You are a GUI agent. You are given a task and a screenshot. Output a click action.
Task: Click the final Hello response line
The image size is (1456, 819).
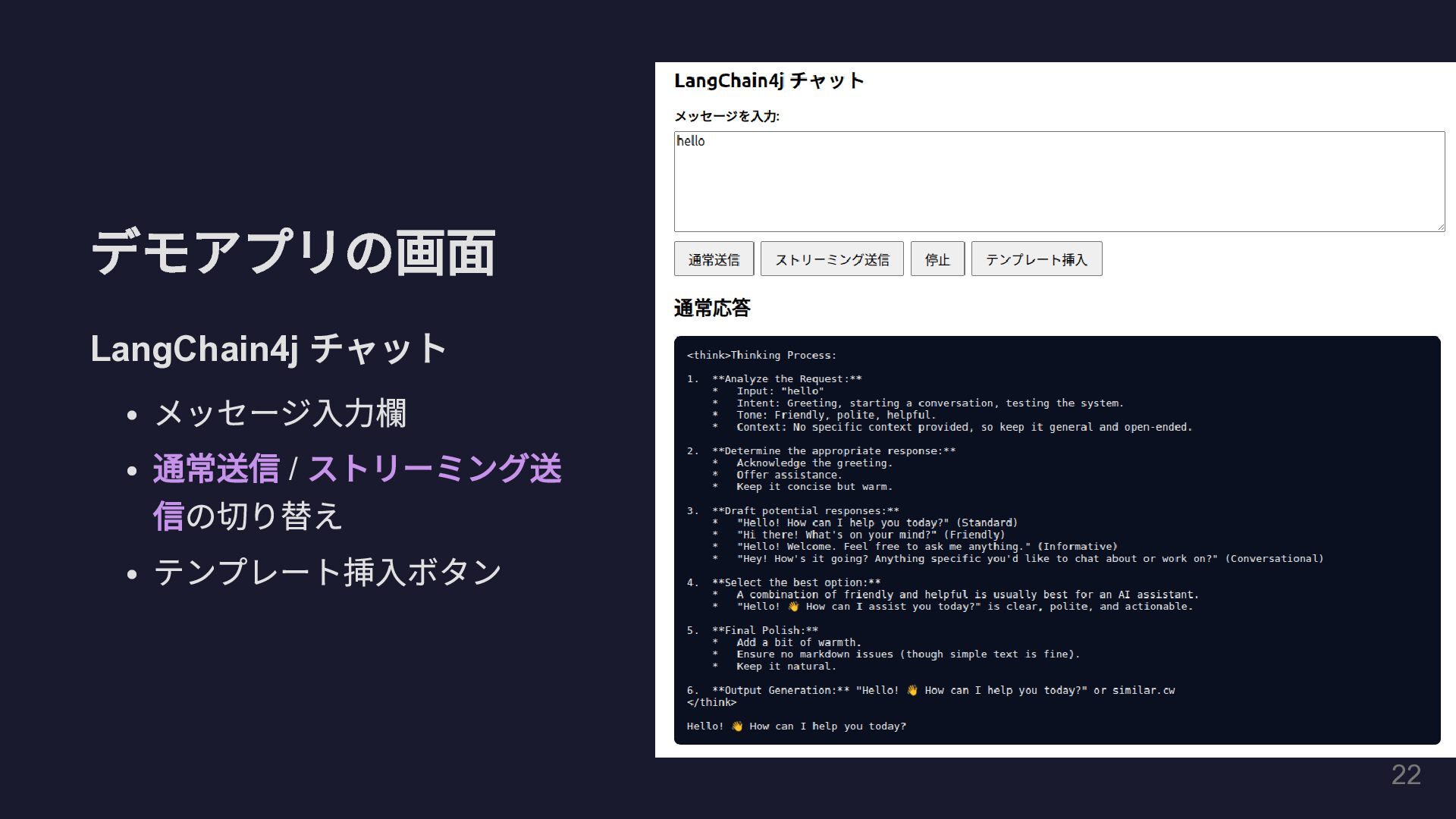796,726
